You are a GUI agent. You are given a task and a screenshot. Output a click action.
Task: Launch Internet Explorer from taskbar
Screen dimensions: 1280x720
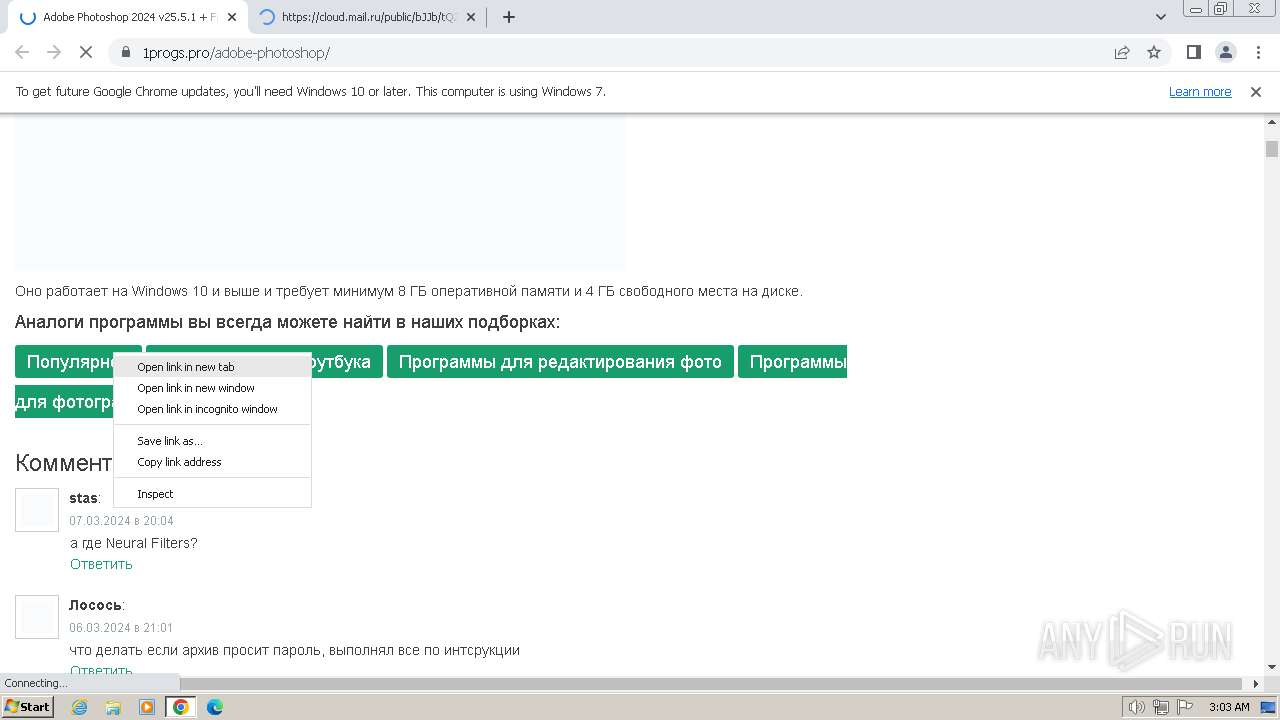tap(80, 707)
